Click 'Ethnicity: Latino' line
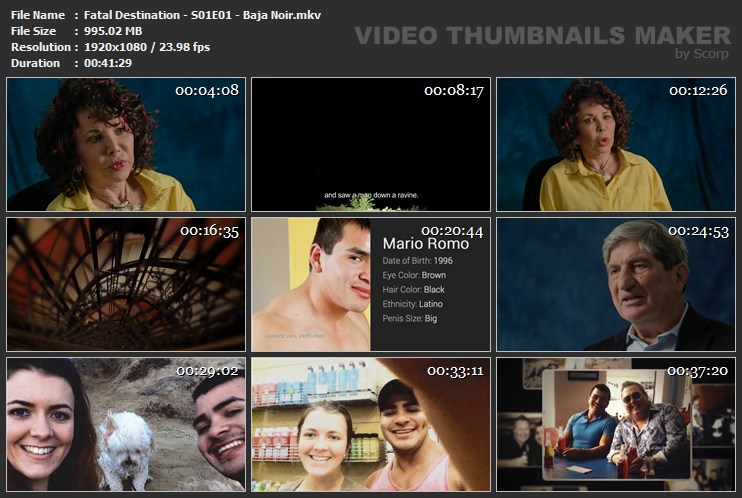This screenshot has width=742, height=498. click(x=413, y=304)
